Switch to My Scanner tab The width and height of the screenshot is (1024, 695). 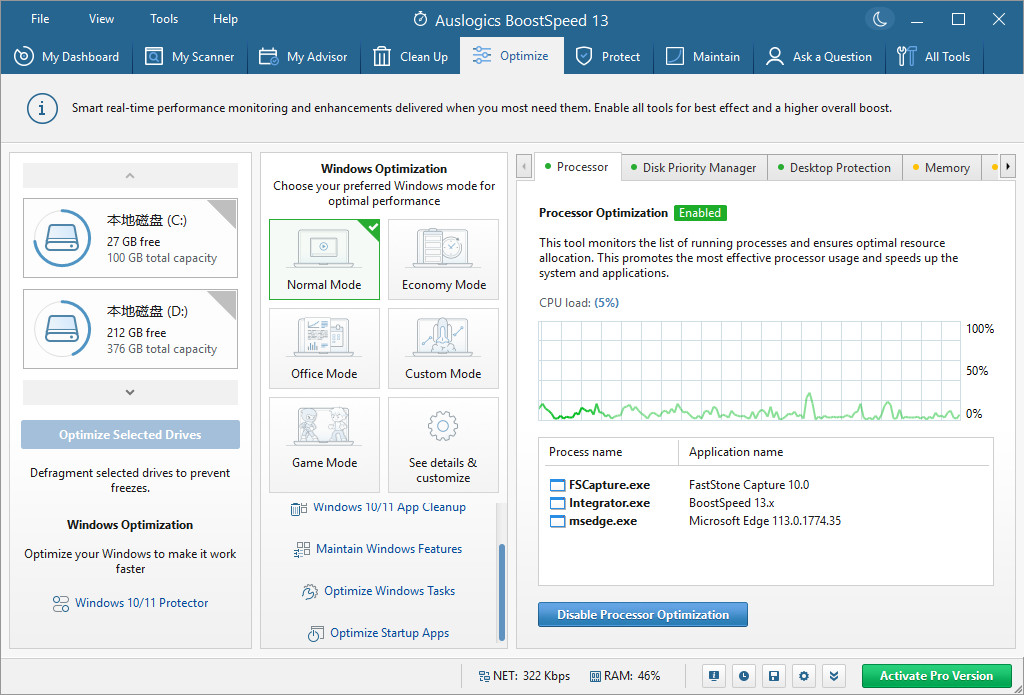coord(190,57)
